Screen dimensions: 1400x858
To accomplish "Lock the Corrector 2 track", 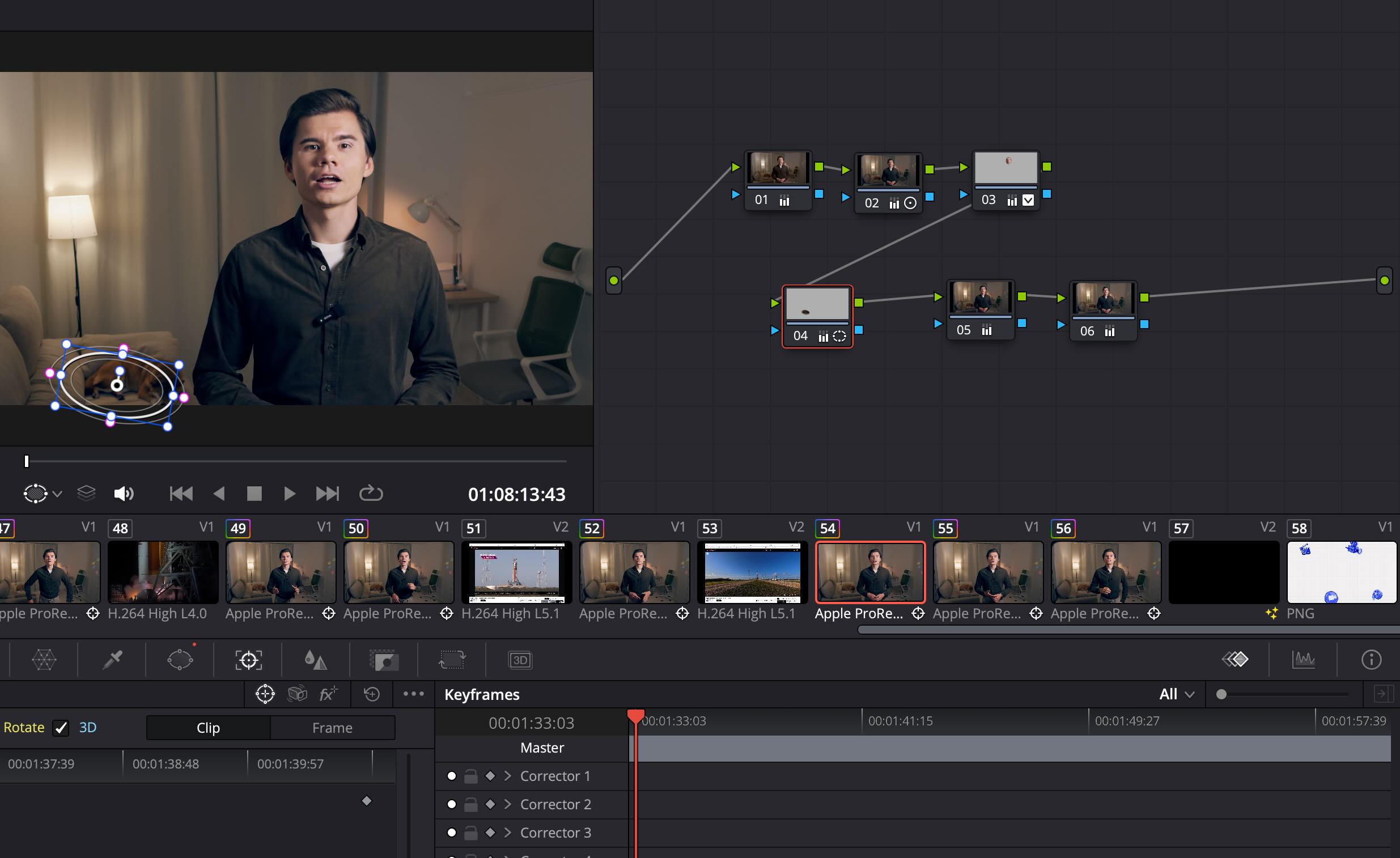I will pyautogui.click(x=470, y=805).
